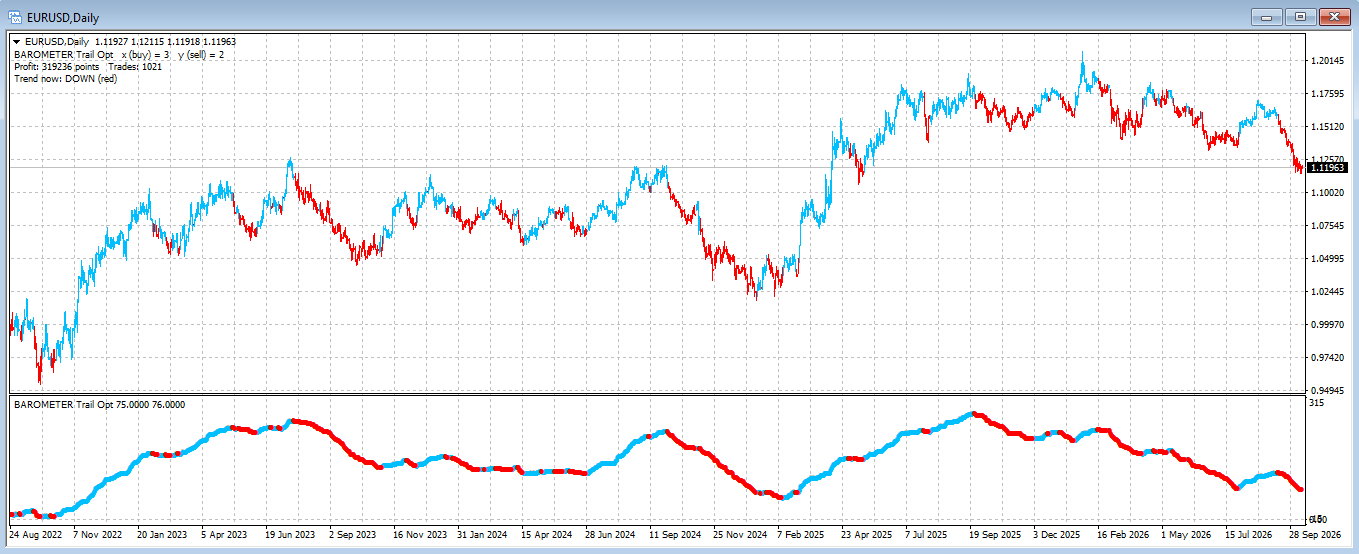Minimize the EURUSD,Daily chart window
The width and height of the screenshot is (1359, 554).
pyautogui.click(x=1268, y=16)
